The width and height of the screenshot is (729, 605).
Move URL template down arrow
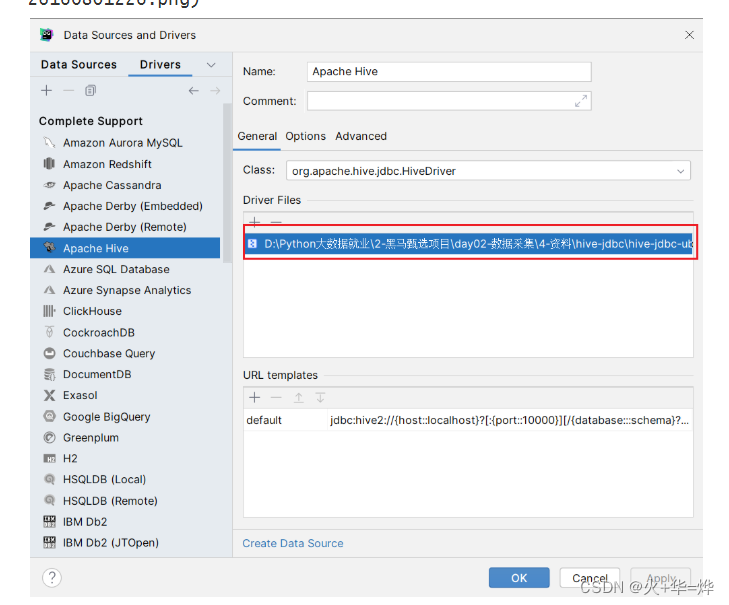tap(320, 398)
